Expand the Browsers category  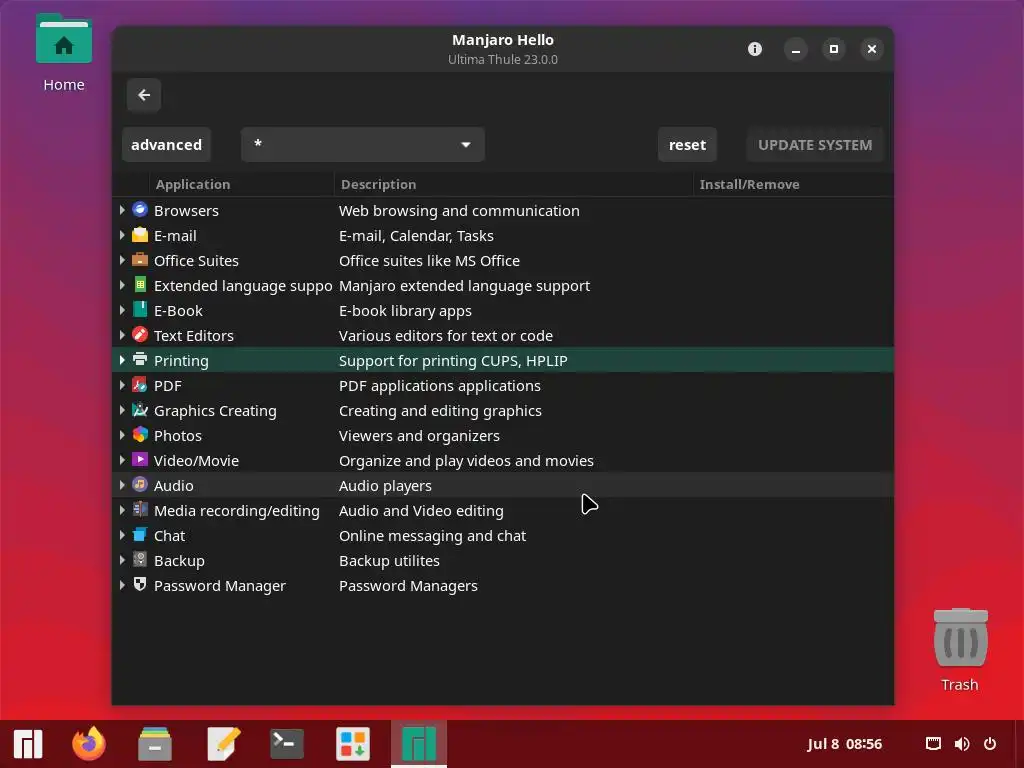[x=122, y=210]
